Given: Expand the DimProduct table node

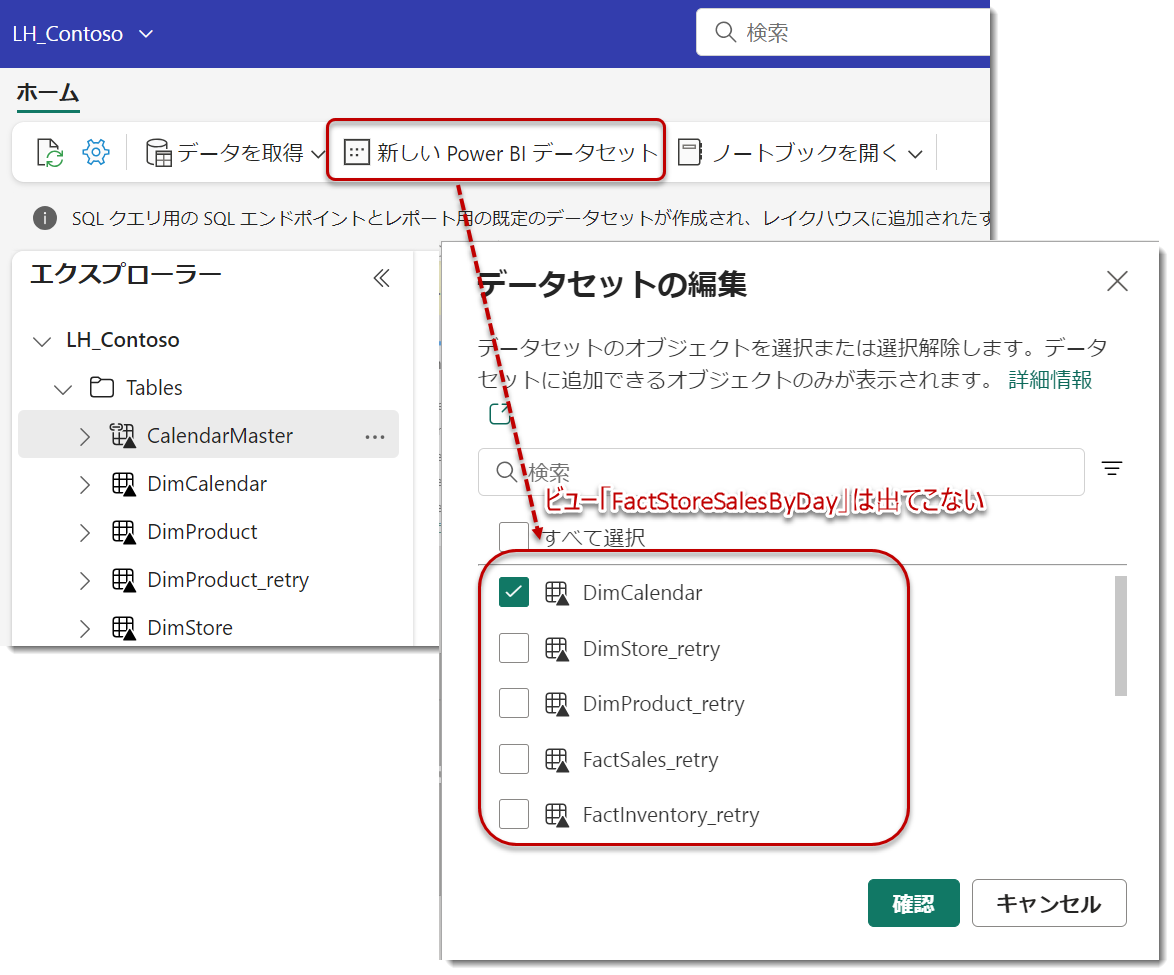Looking at the screenshot, I should 85,533.
